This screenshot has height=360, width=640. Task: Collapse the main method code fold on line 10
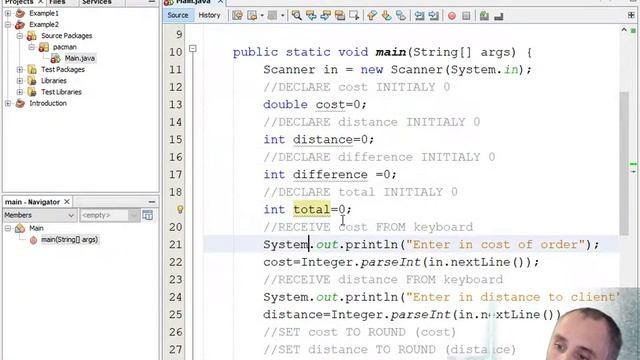click(x=193, y=49)
